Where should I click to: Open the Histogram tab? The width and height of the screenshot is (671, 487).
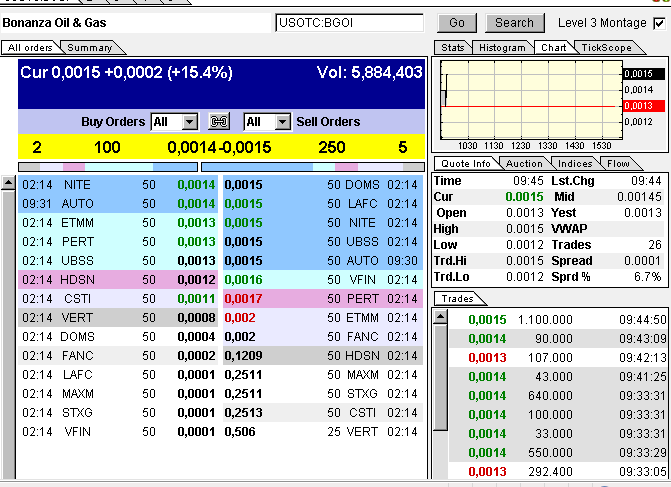502,48
